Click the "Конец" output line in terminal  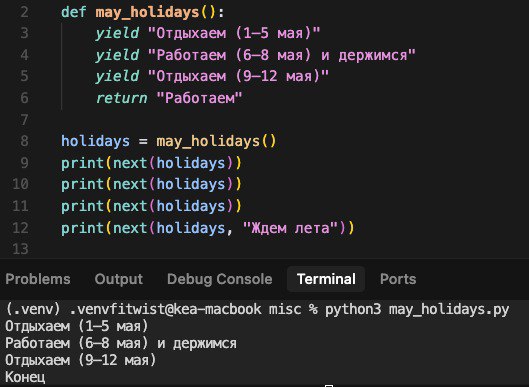click(25, 377)
